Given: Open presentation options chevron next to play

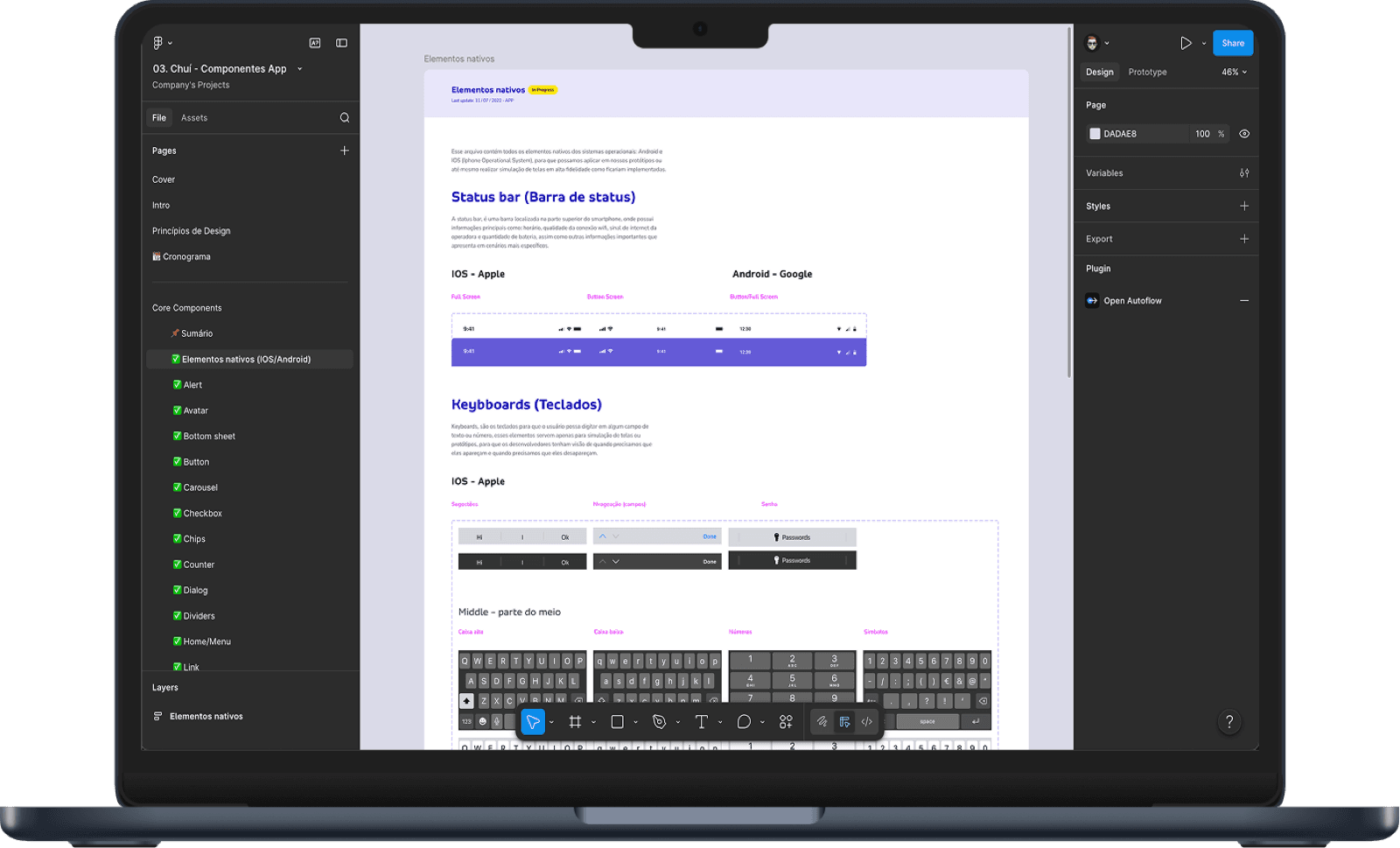Looking at the screenshot, I should click(x=1204, y=43).
